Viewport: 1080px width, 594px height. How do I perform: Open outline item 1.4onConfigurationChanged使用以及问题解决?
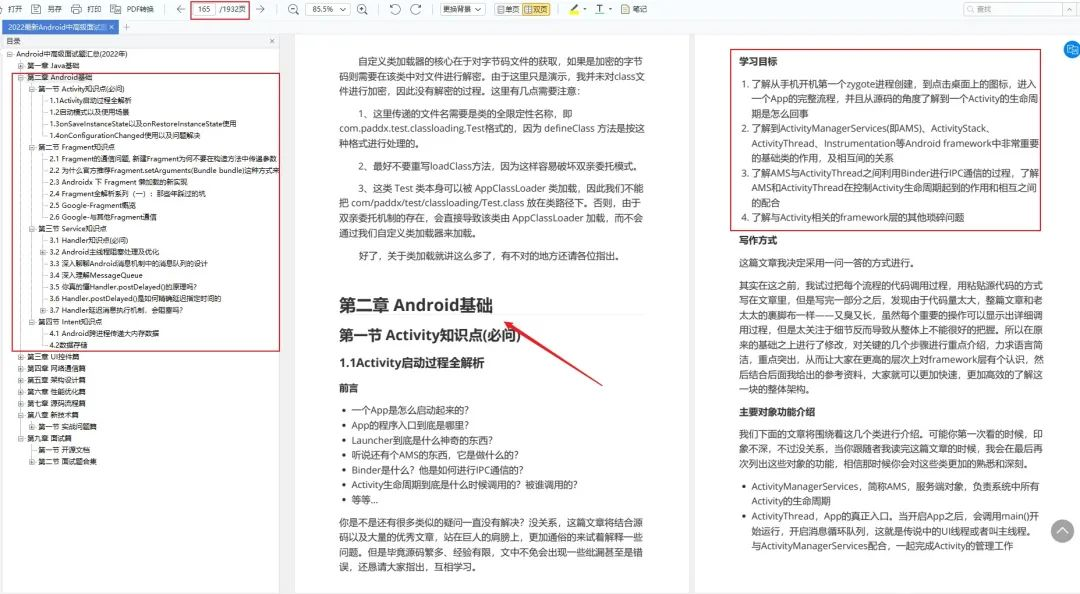[x=125, y=135]
